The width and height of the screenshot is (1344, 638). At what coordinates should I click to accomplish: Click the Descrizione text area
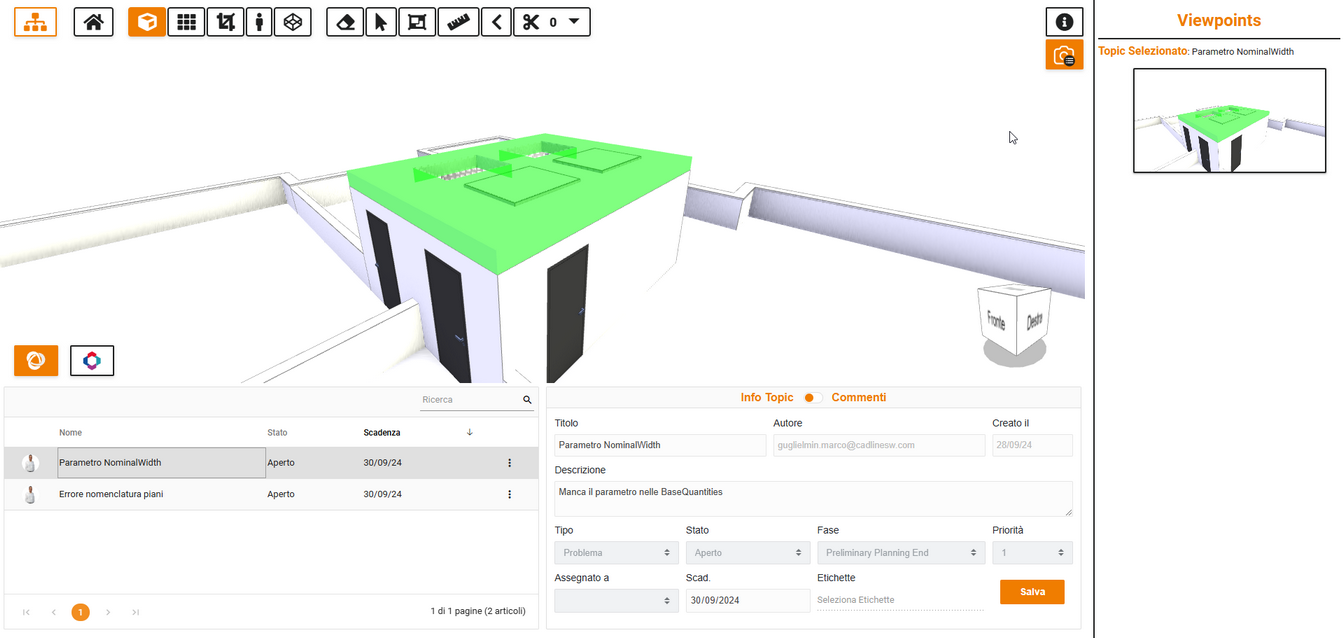(x=814, y=499)
